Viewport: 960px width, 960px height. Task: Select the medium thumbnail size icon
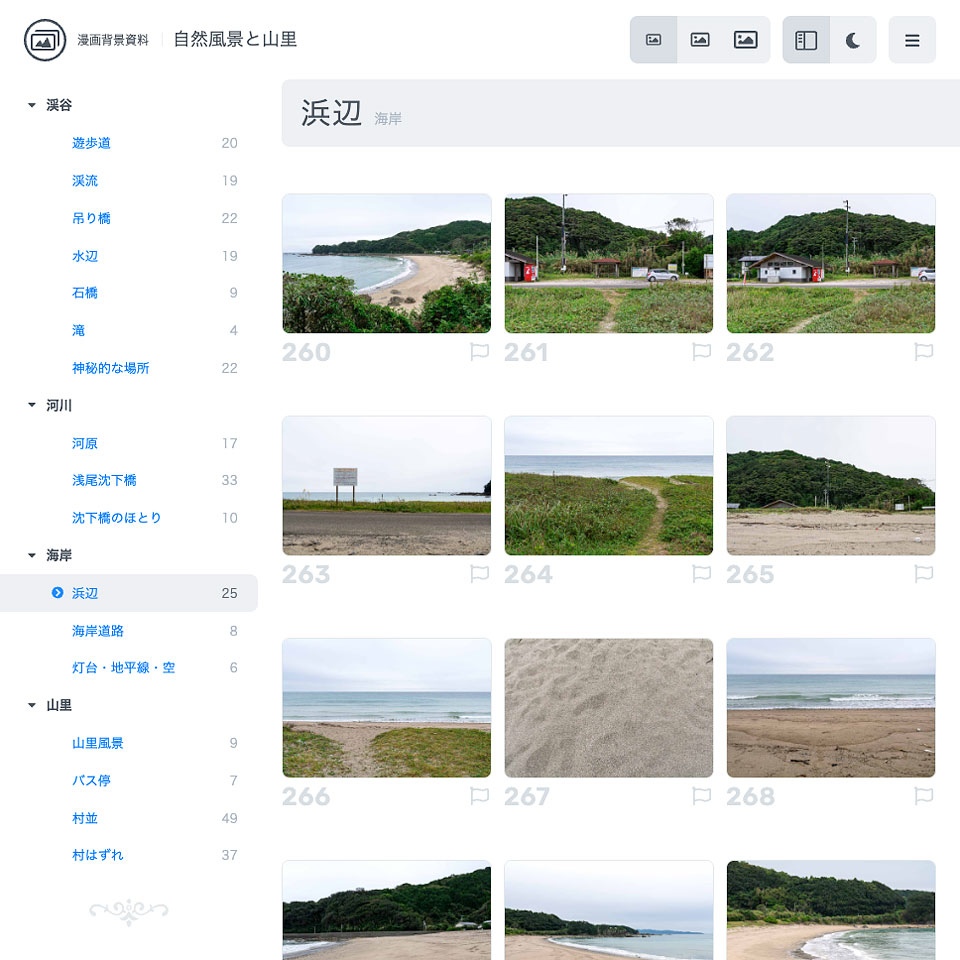[x=700, y=40]
